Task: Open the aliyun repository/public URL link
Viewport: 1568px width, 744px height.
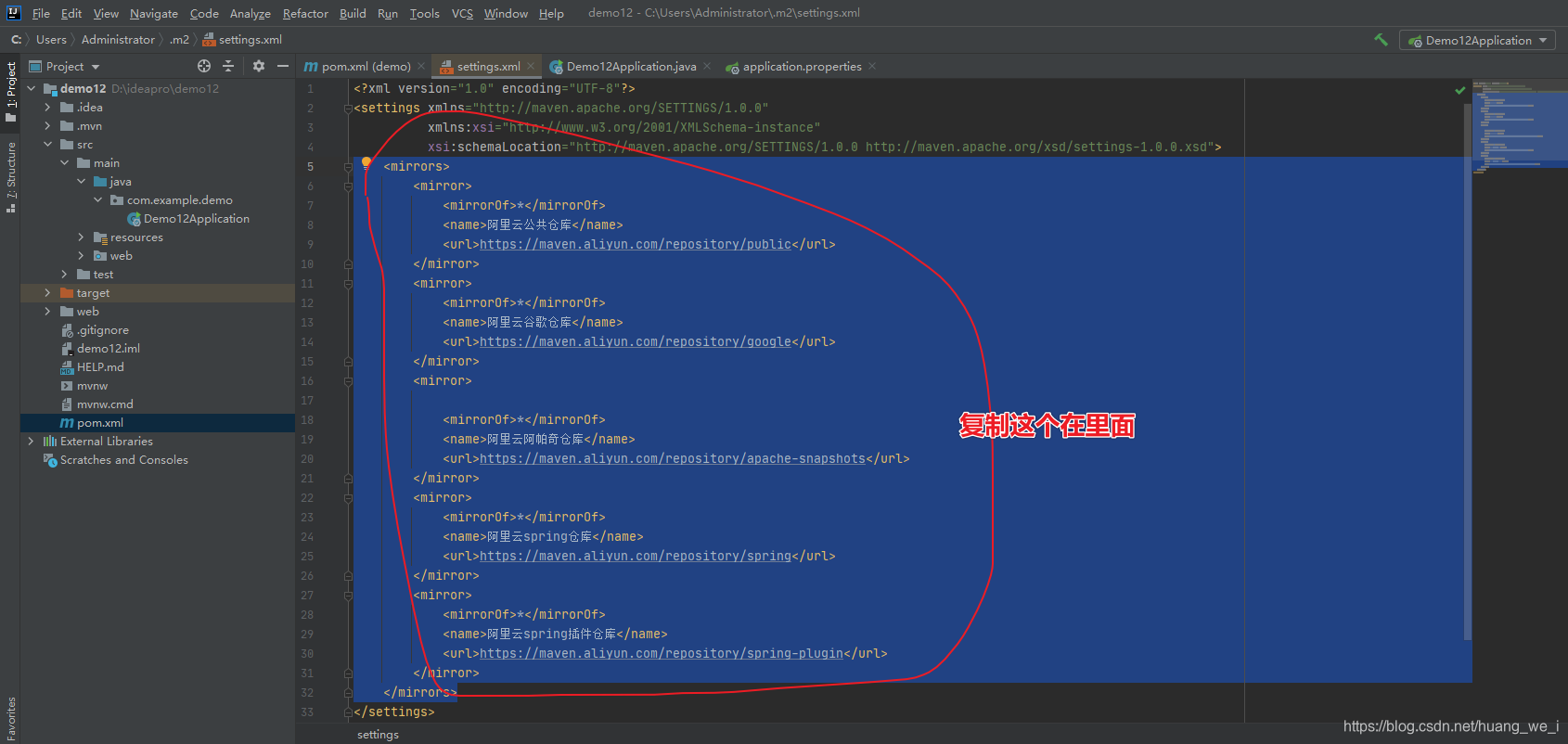Action: click(x=636, y=244)
